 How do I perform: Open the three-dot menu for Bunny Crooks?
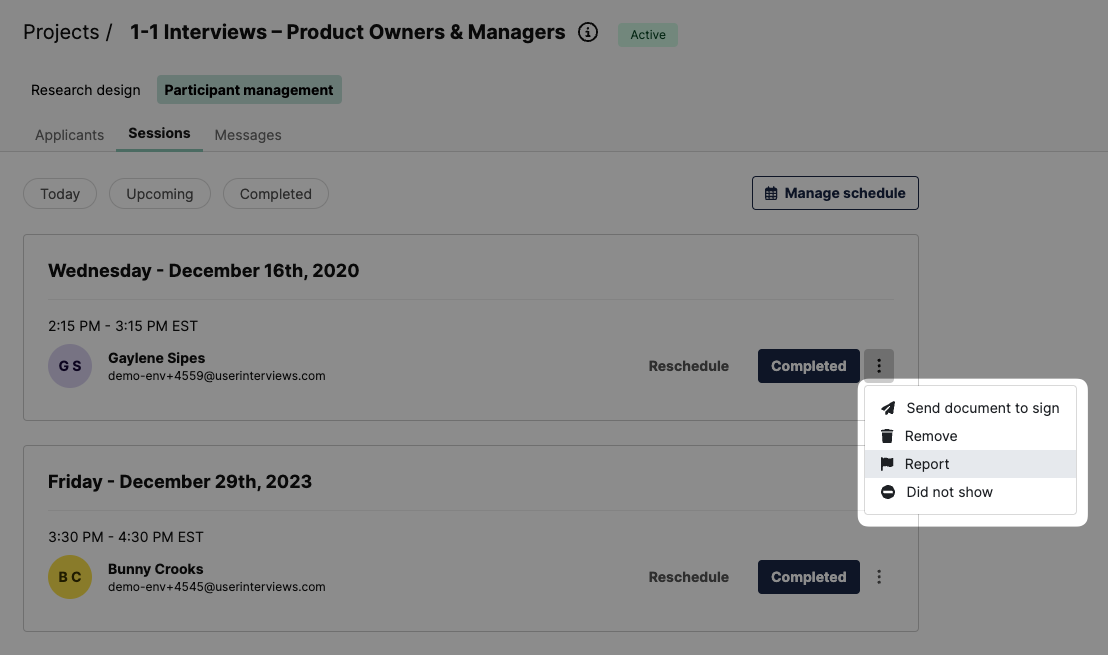(879, 577)
